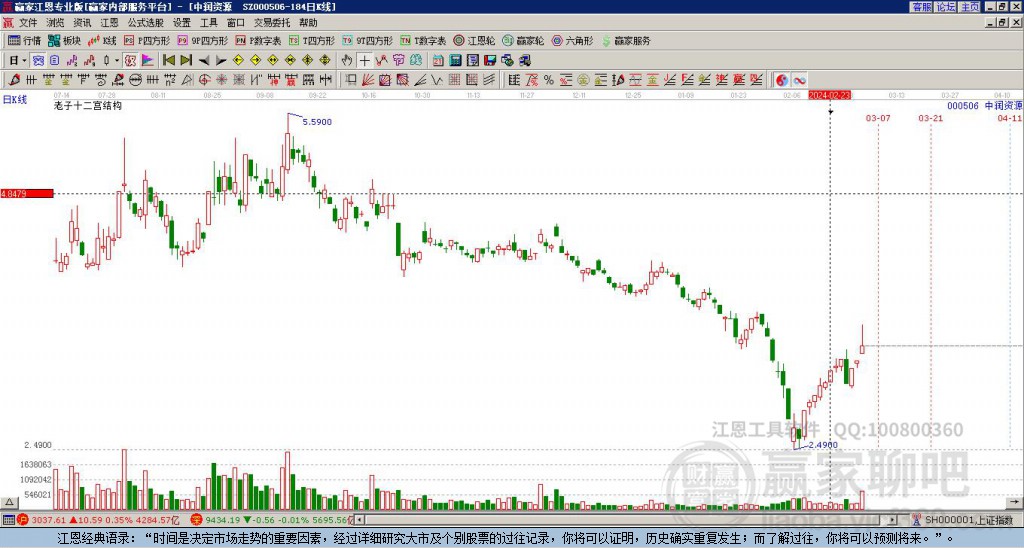This screenshot has height=548, width=1024.
Task: Click the 9434.19 Shenzhen index value
Action: coord(223,520)
